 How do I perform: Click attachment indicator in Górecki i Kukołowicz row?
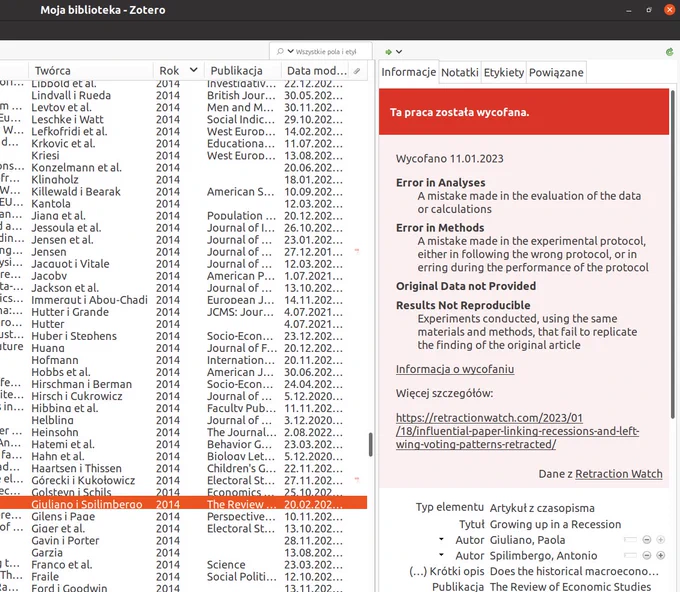357,480
